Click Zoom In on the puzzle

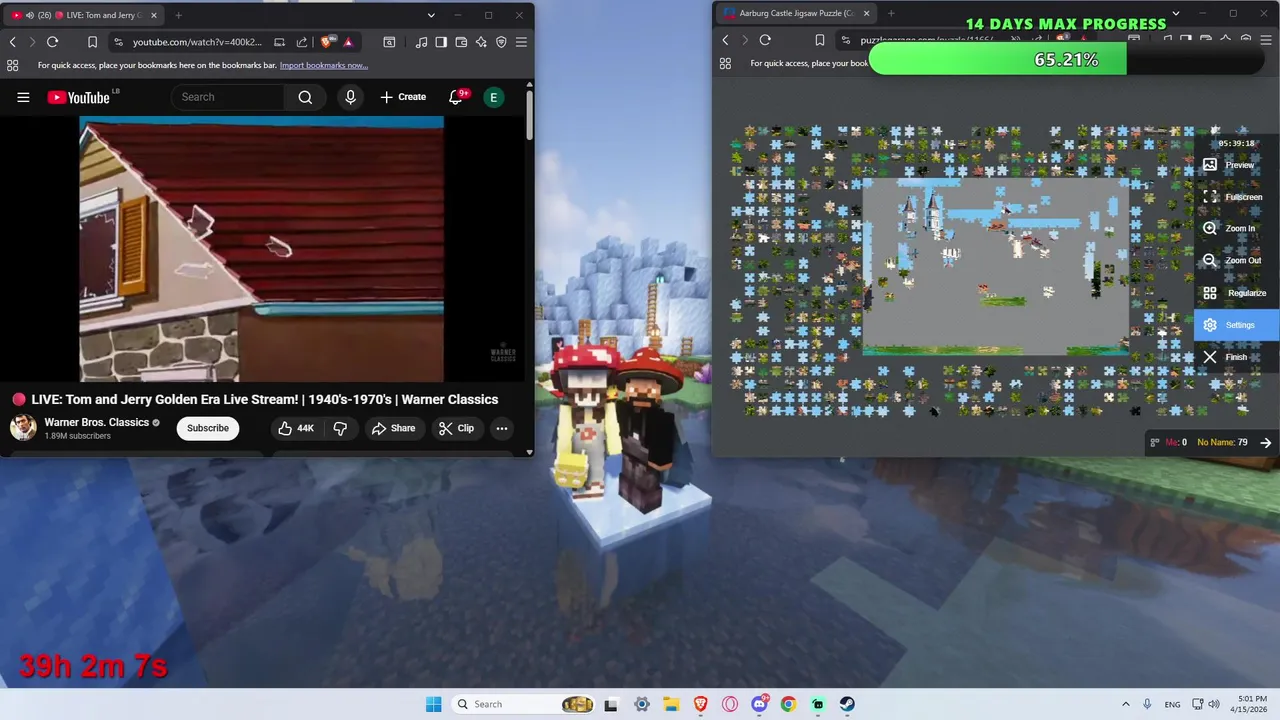pyautogui.click(x=1237, y=229)
